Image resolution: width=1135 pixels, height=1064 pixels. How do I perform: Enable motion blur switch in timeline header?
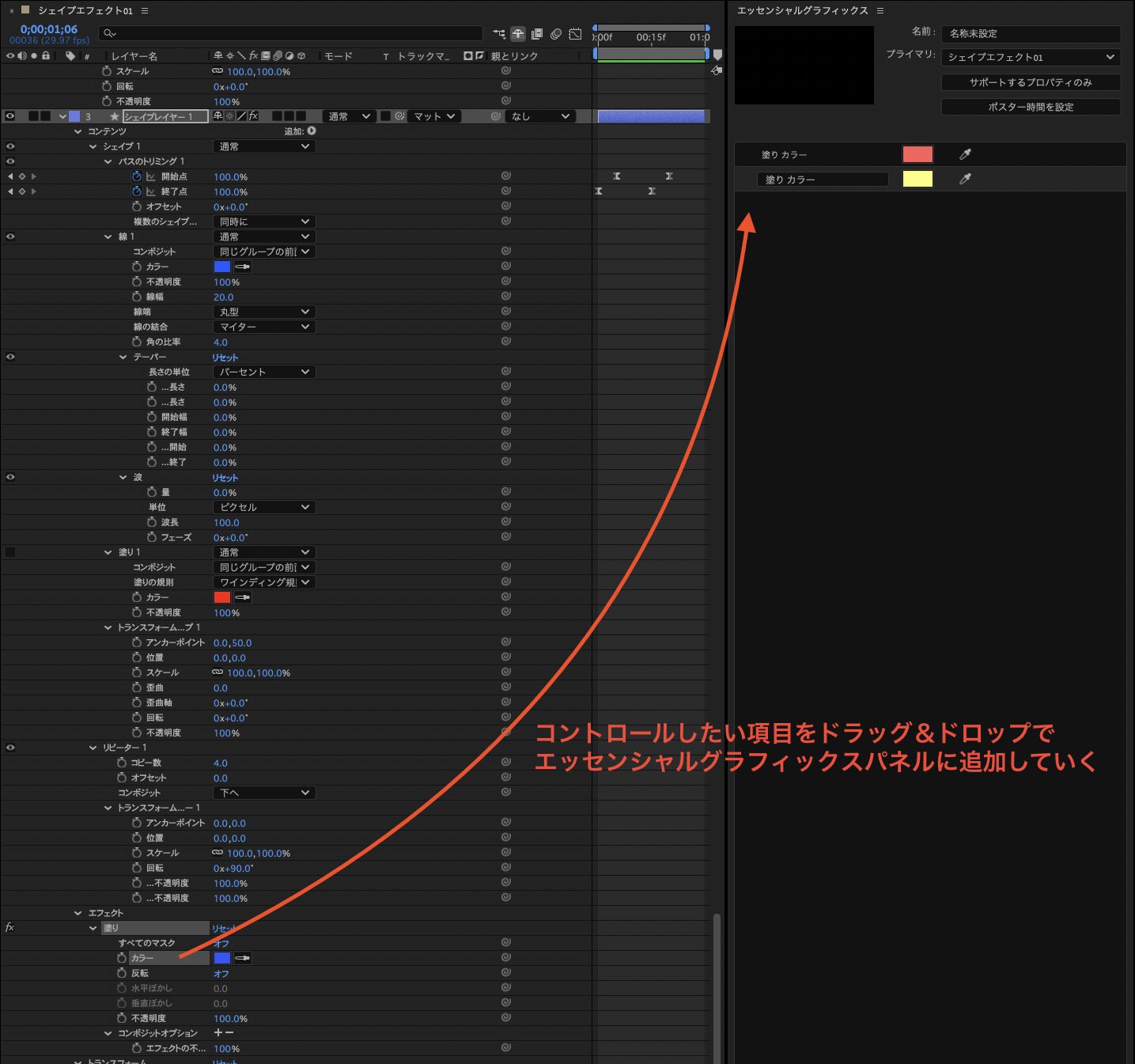[x=556, y=34]
